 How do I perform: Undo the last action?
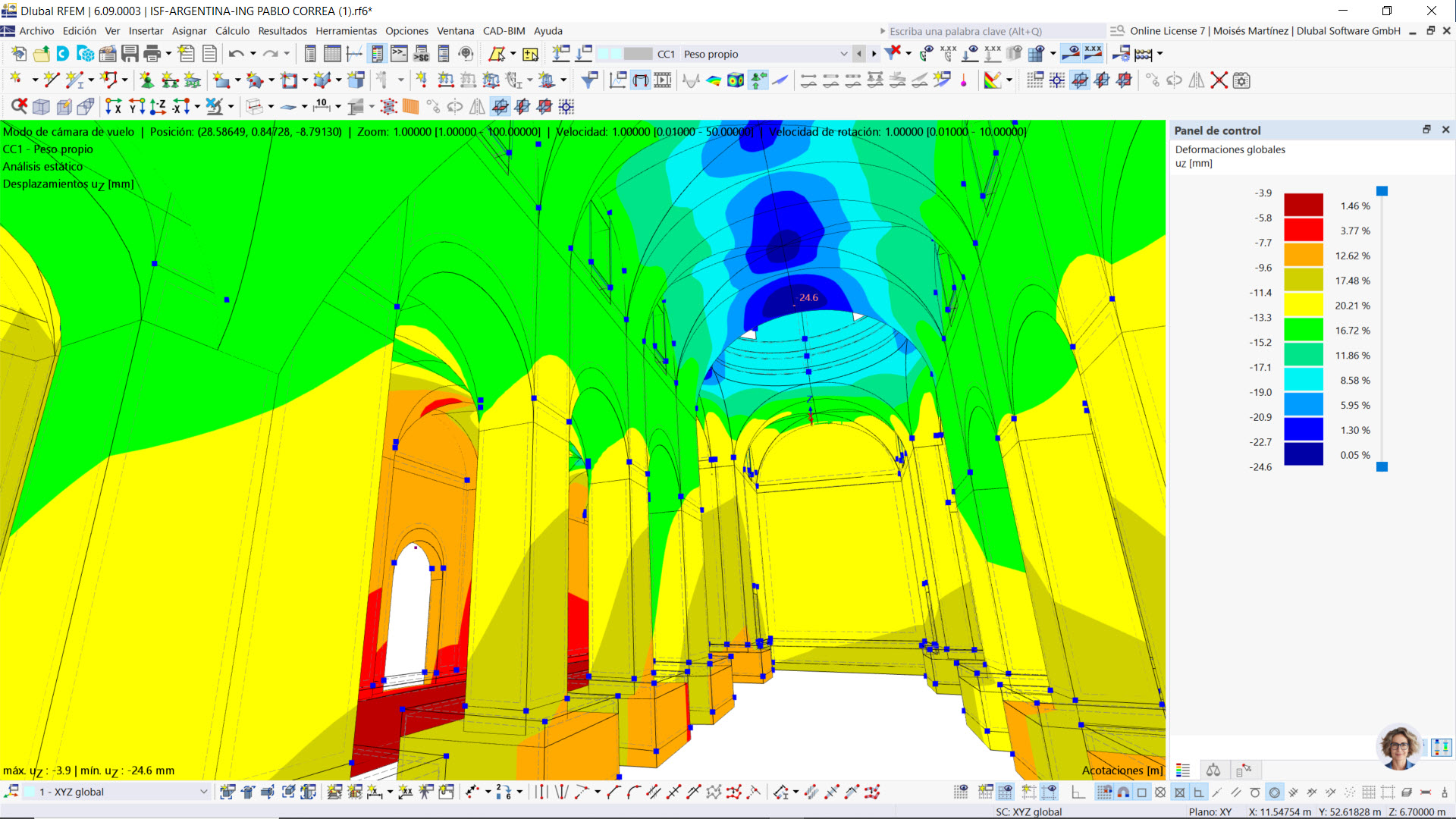tap(237, 54)
